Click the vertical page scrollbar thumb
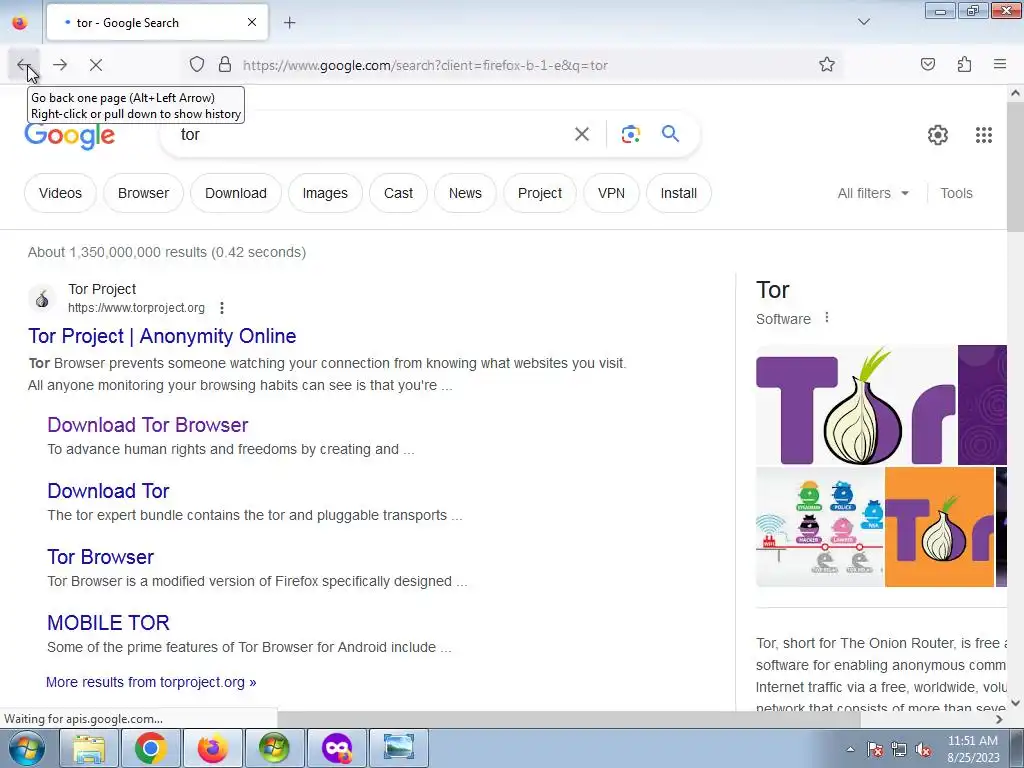The image size is (1024, 768). tap(1015, 167)
